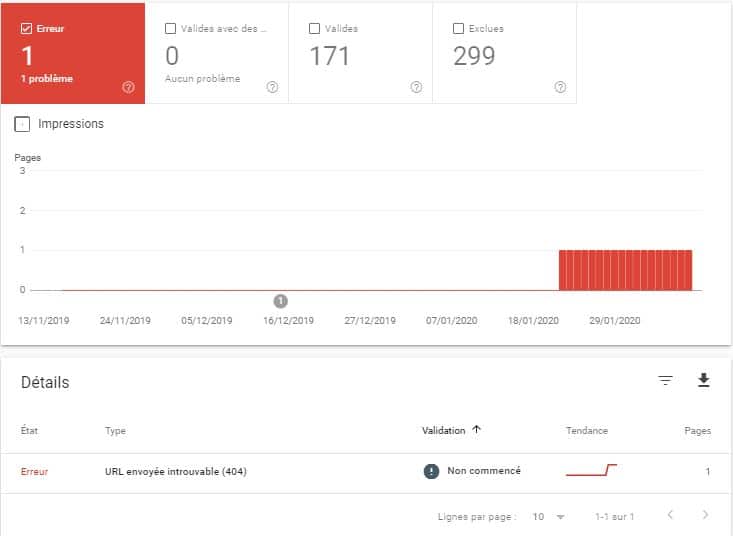The height and width of the screenshot is (536, 733).
Task: Go to previous page of results
Action: click(x=670, y=515)
